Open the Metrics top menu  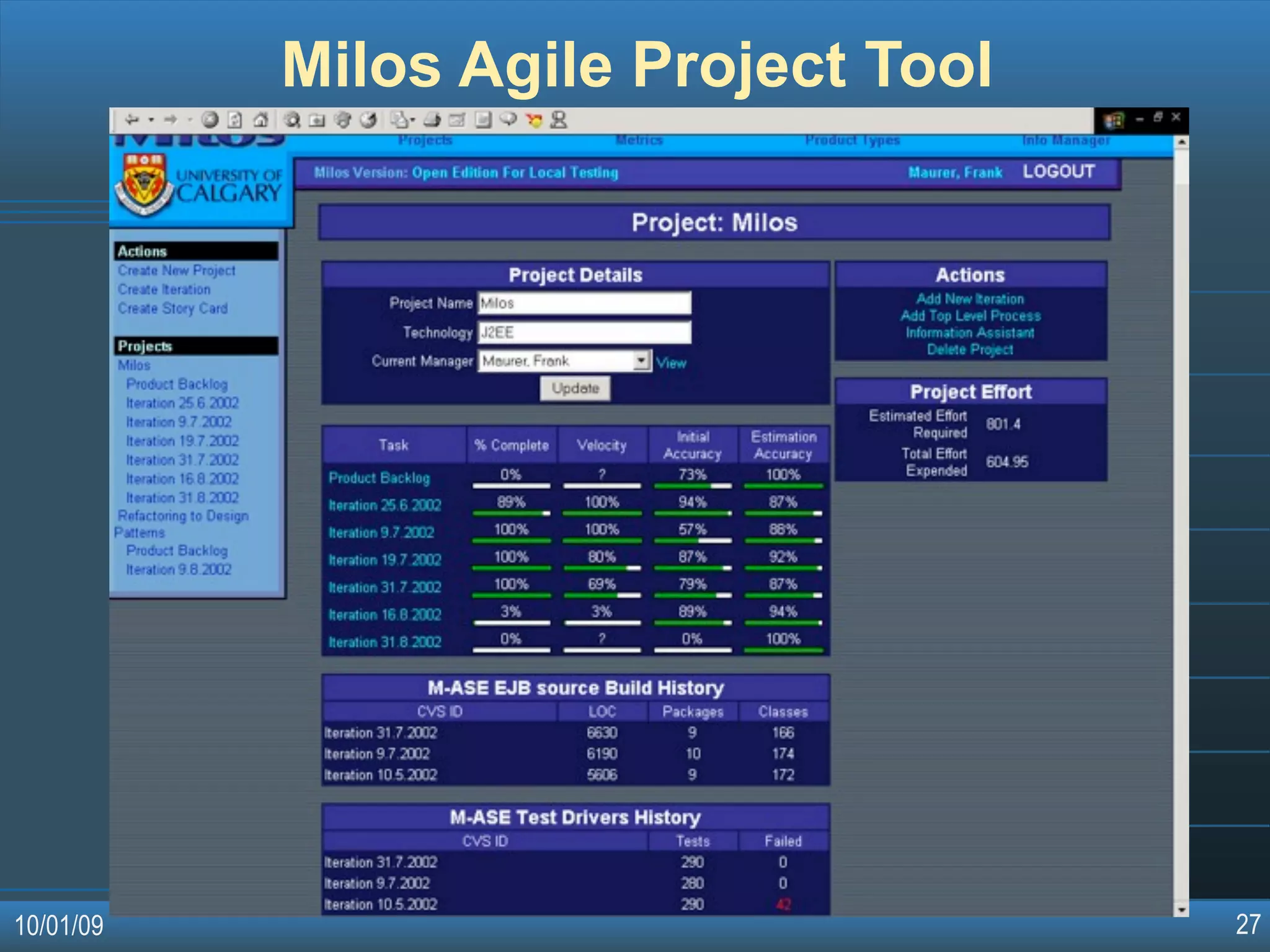639,141
